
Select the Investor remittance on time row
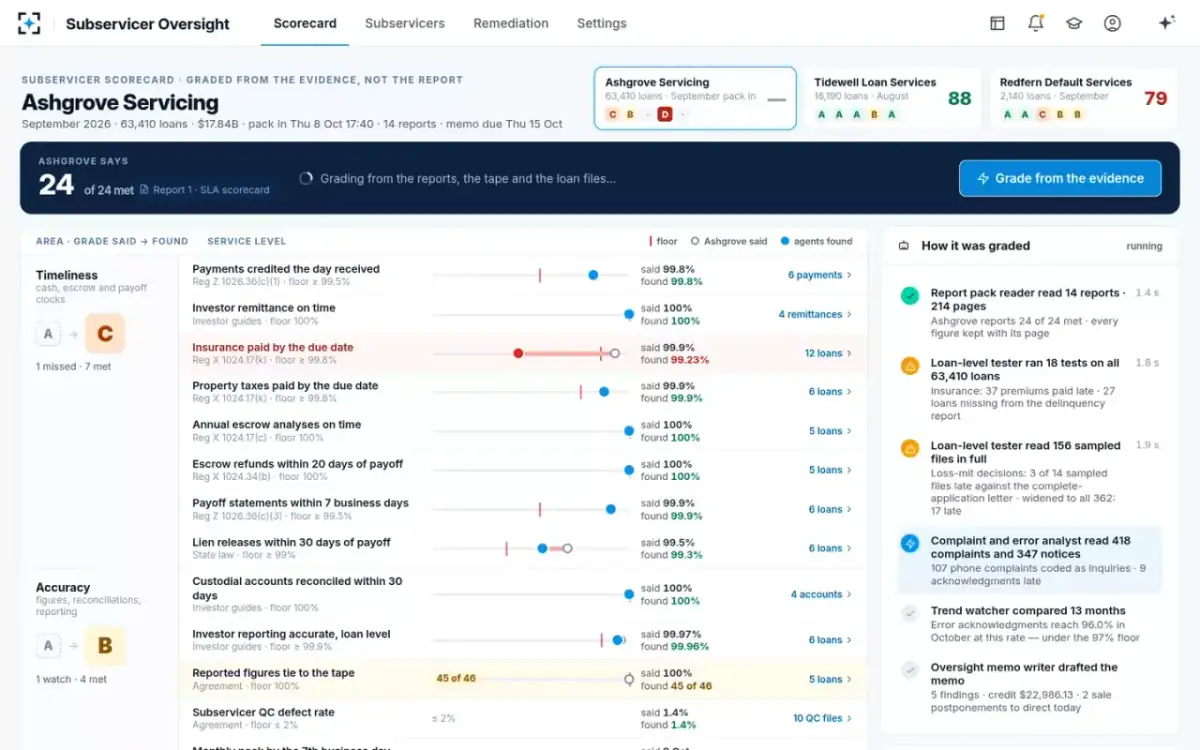click(523, 314)
